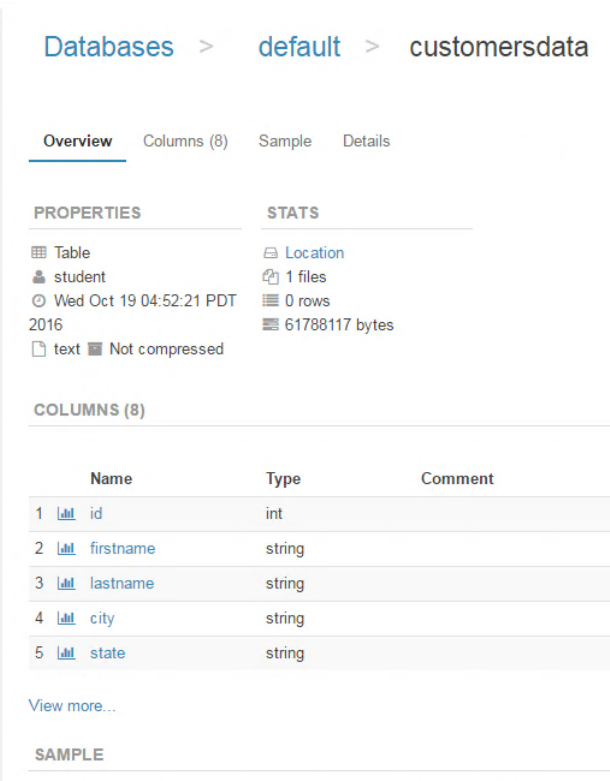Open the table Location link

pos(314,253)
